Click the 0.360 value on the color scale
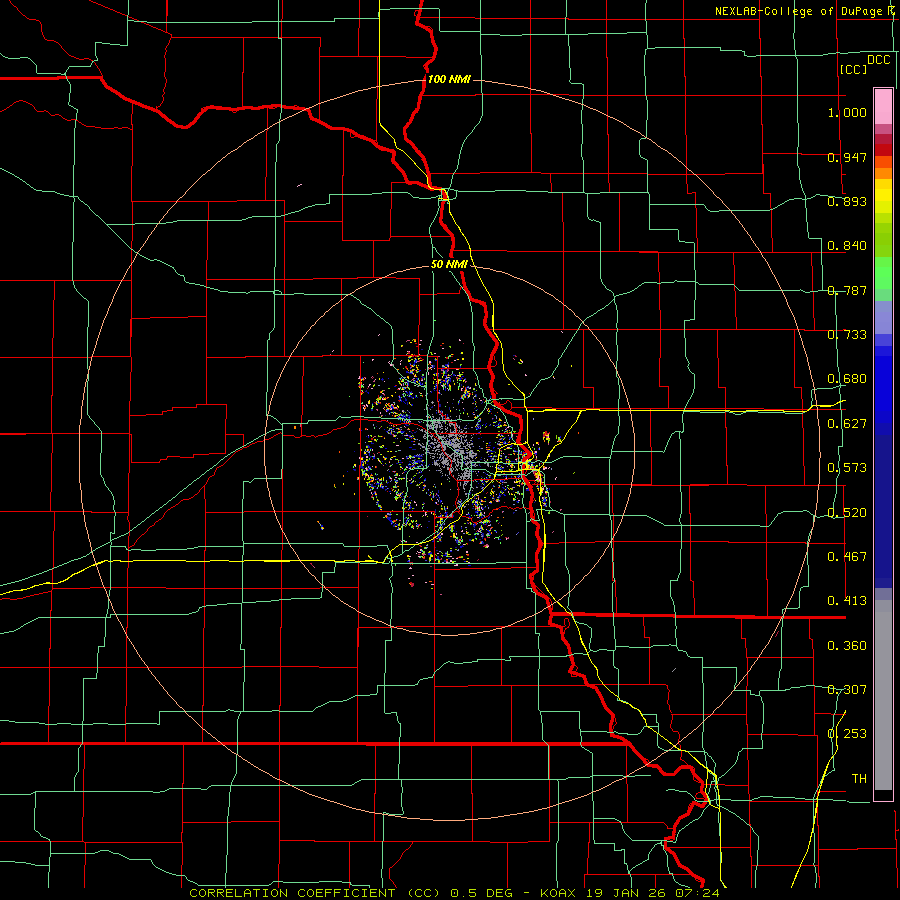This screenshot has width=900, height=900. [847, 646]
